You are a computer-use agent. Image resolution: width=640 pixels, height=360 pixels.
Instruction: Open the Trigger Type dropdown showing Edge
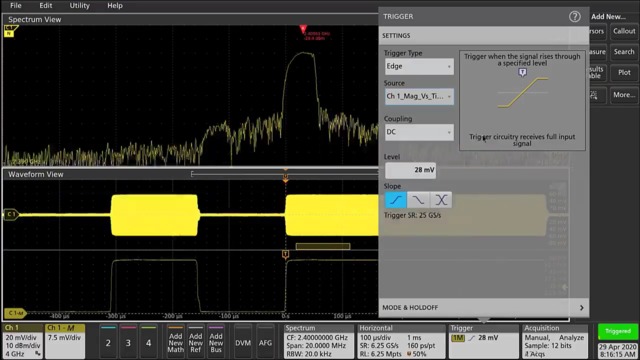419,66
